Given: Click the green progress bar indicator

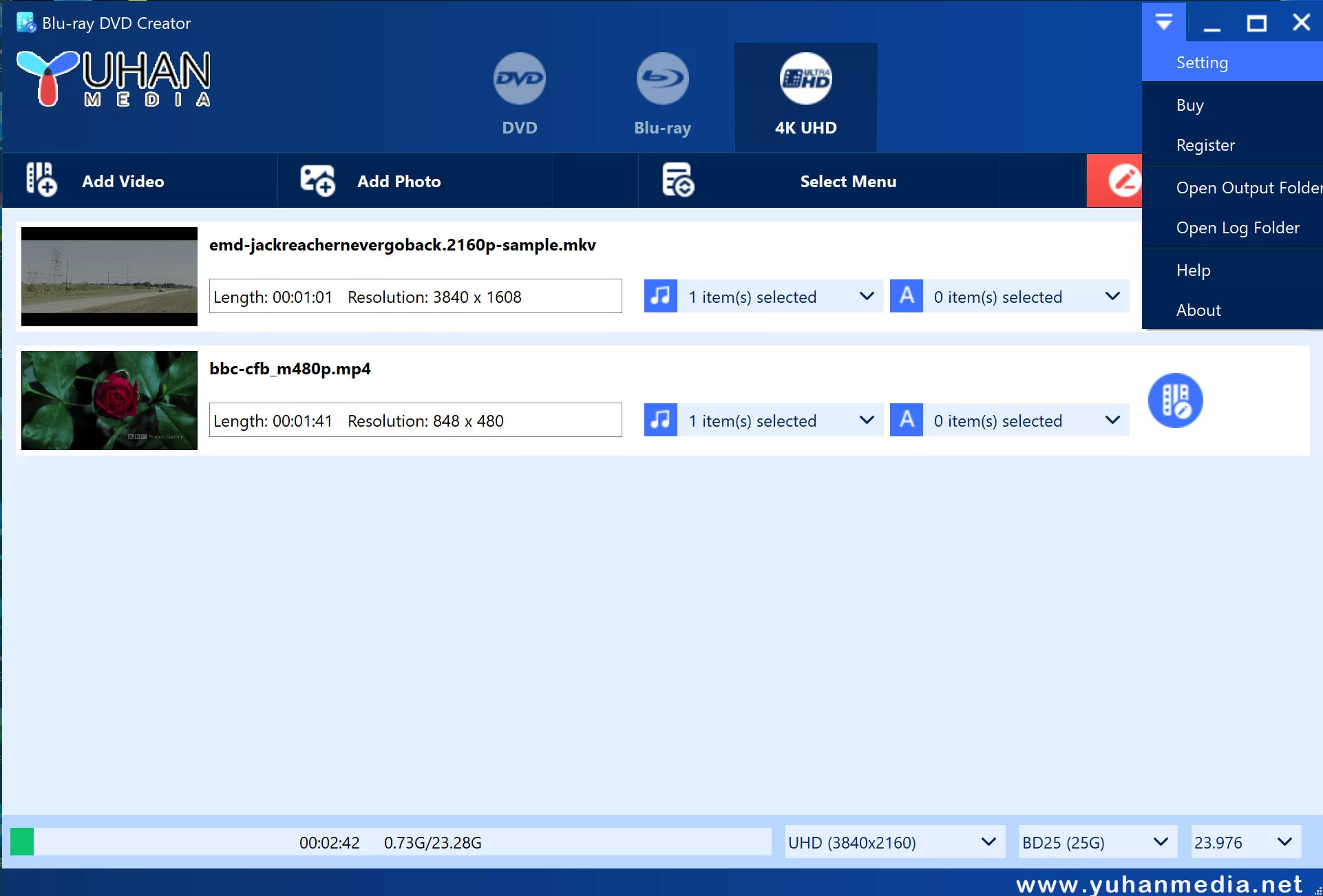Looking at the screenshot, I should point(19,841).
